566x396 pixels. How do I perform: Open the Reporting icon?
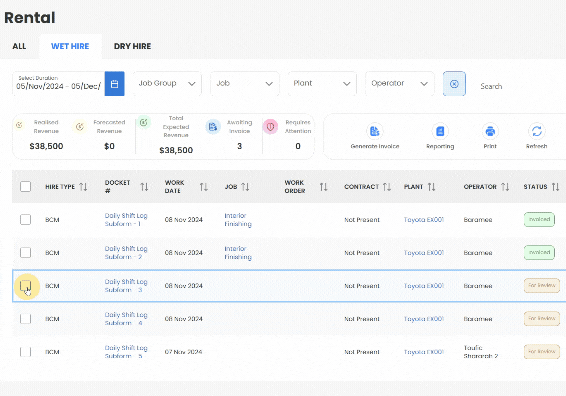click(x=440, y=131)
